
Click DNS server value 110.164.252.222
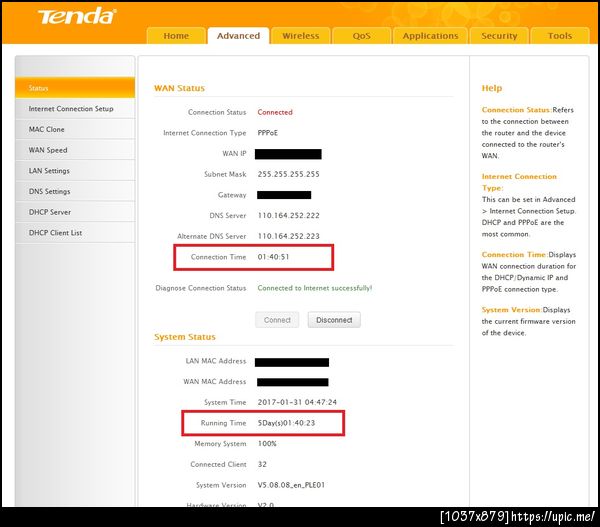point(288,215)
